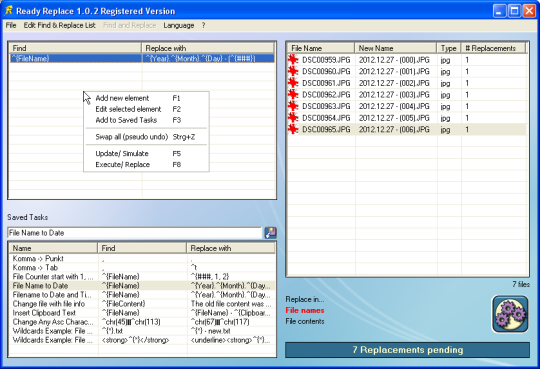Click new name 2012.12.27 - (006).JPG
The image size is (540, 369).
point(394,130)
